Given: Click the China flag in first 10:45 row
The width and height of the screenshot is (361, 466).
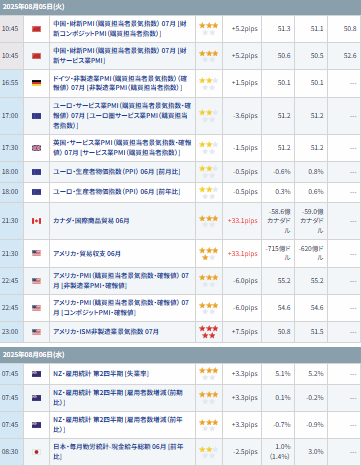Looking at the screenshot, I should coord(36,29).
